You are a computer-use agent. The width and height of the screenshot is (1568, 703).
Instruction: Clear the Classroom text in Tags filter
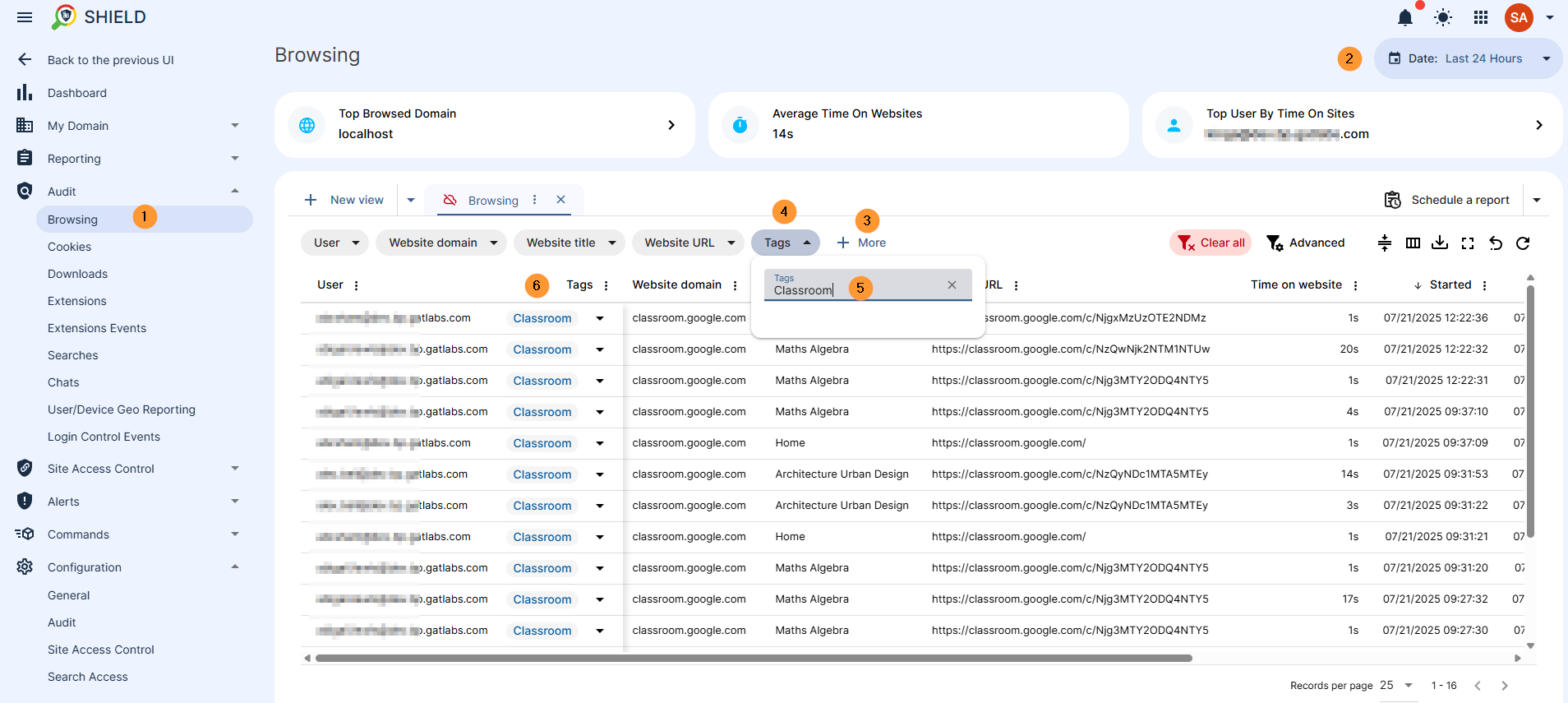[x=952, y=284]
